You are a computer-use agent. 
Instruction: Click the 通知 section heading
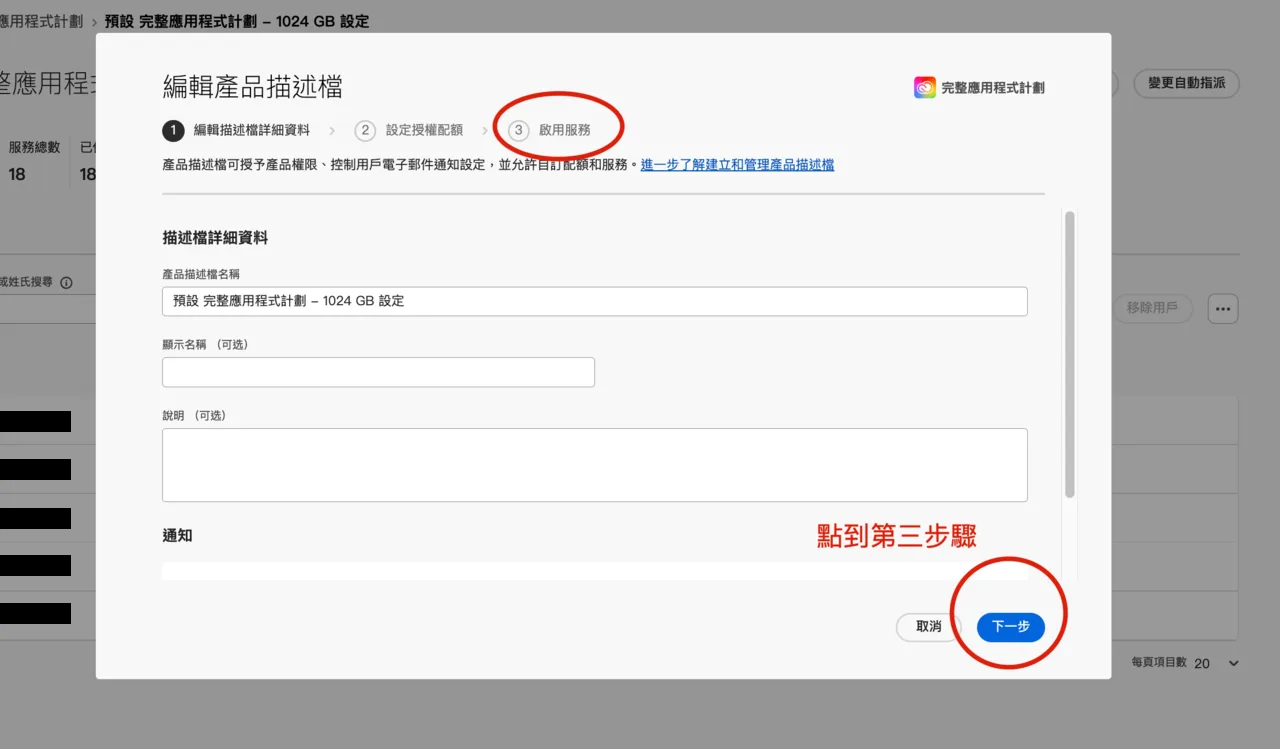pos(177,536)
